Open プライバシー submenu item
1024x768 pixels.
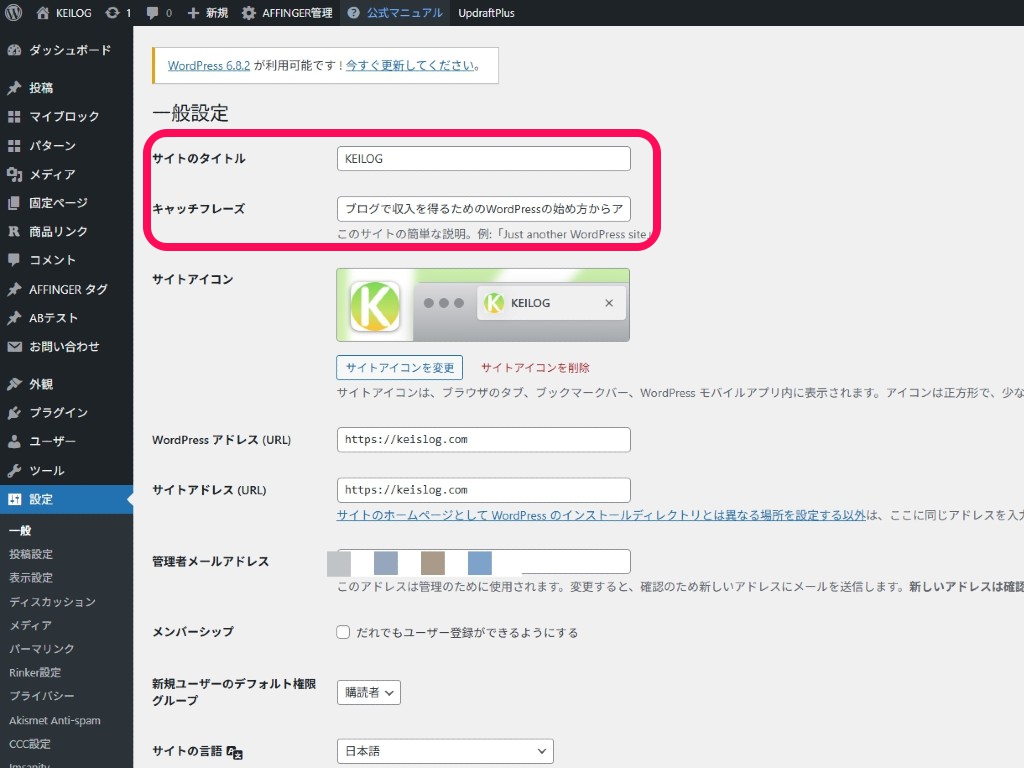[x=42, y=696]
